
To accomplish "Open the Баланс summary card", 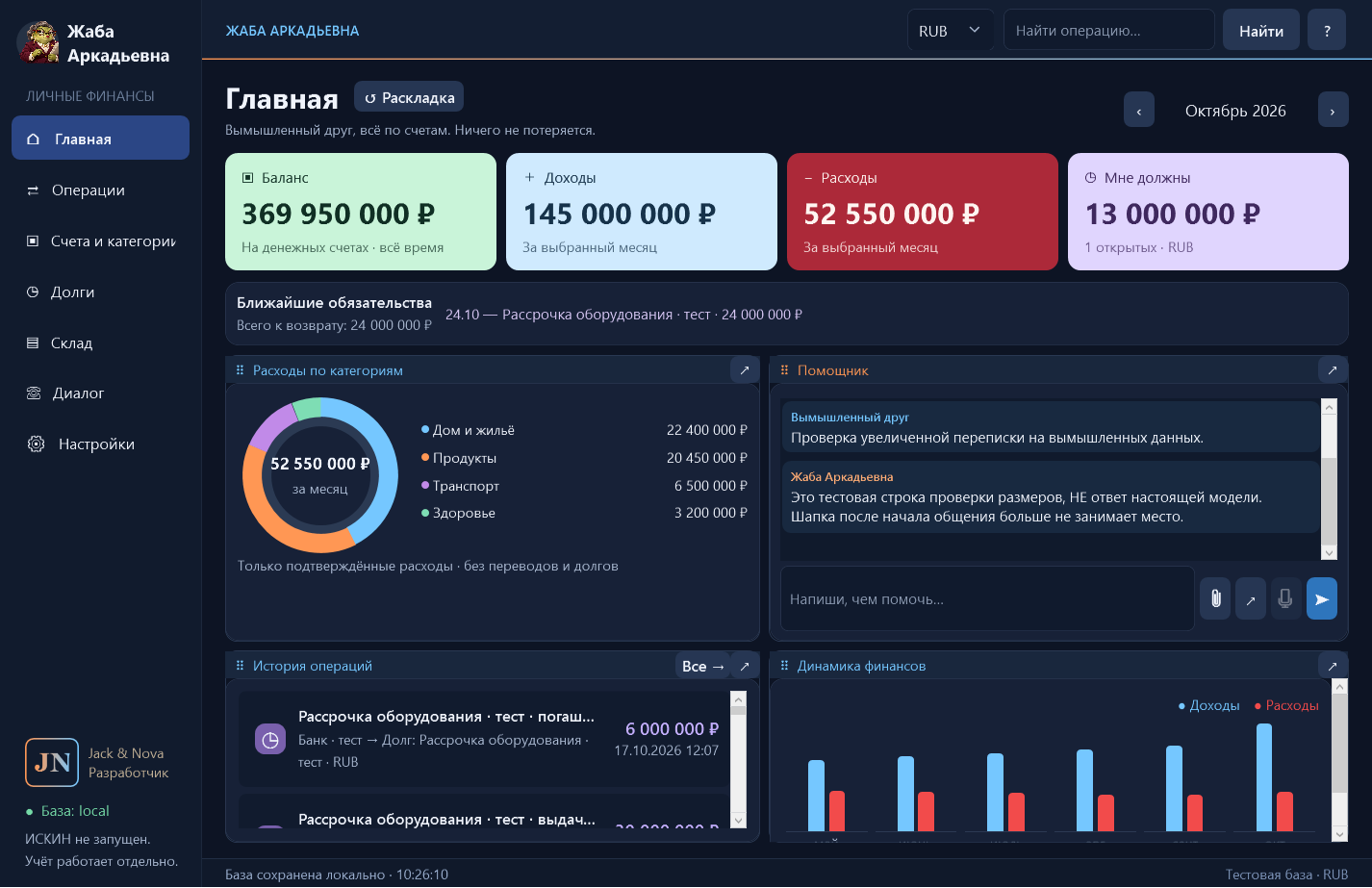I will (361, 212).
